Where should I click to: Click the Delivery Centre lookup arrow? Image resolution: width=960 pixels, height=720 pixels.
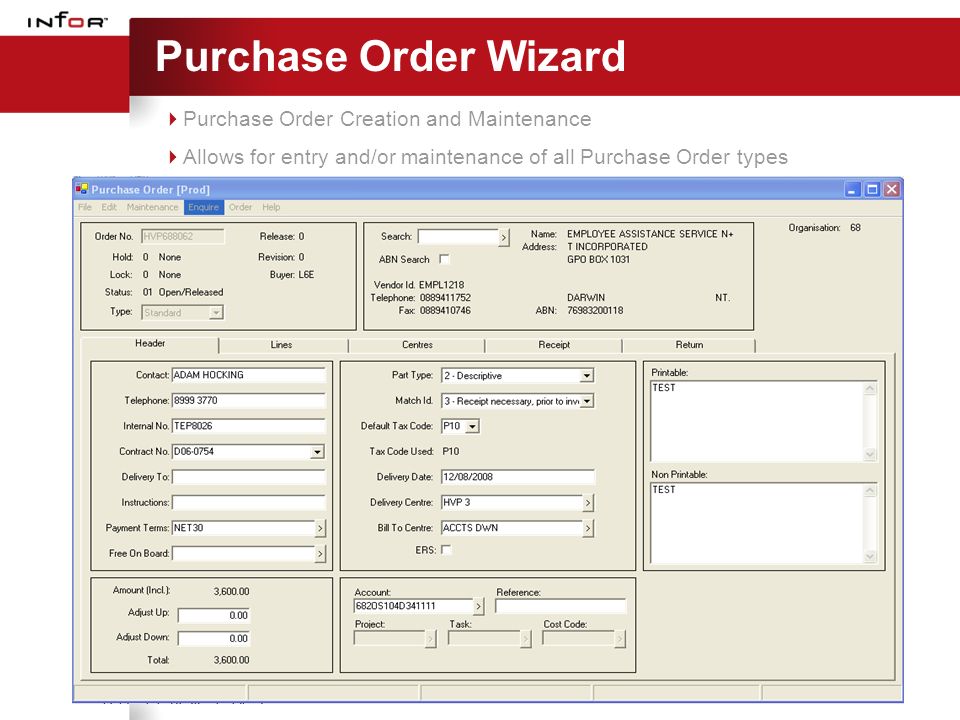[588, 503]
